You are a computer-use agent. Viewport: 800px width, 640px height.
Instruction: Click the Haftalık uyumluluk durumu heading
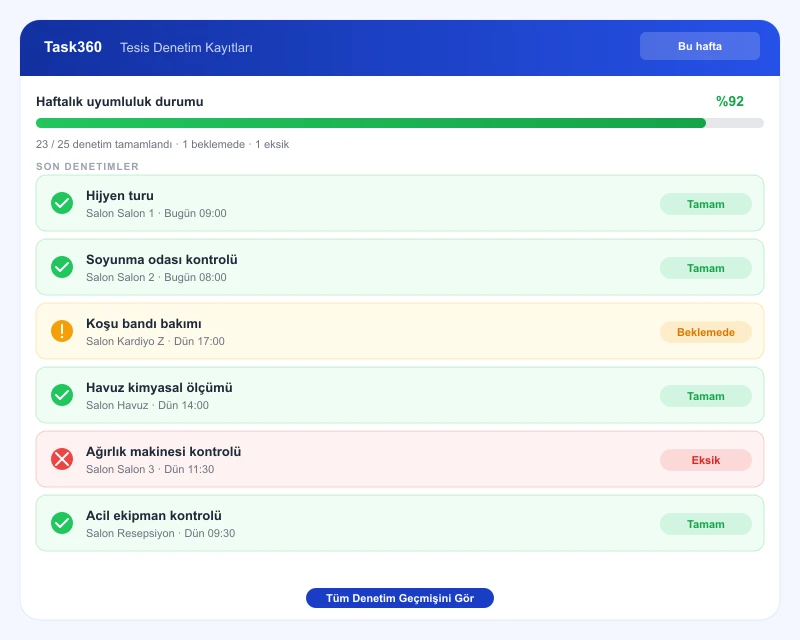coord(119,102)
